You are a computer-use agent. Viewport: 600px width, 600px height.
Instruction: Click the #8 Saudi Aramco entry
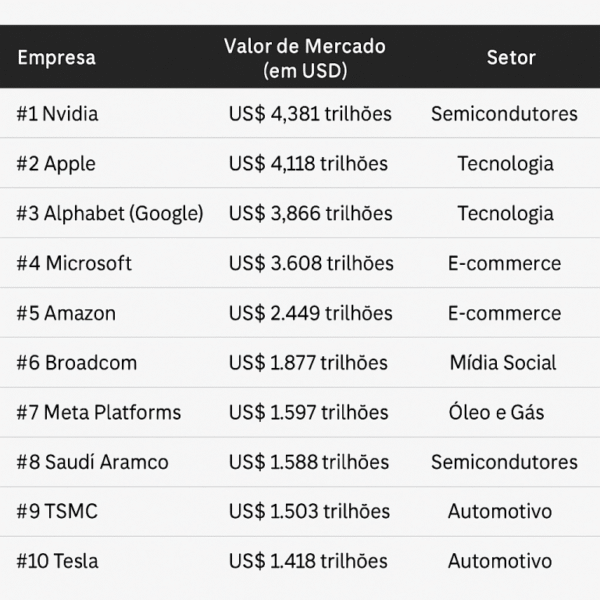[x=92, y=462]
